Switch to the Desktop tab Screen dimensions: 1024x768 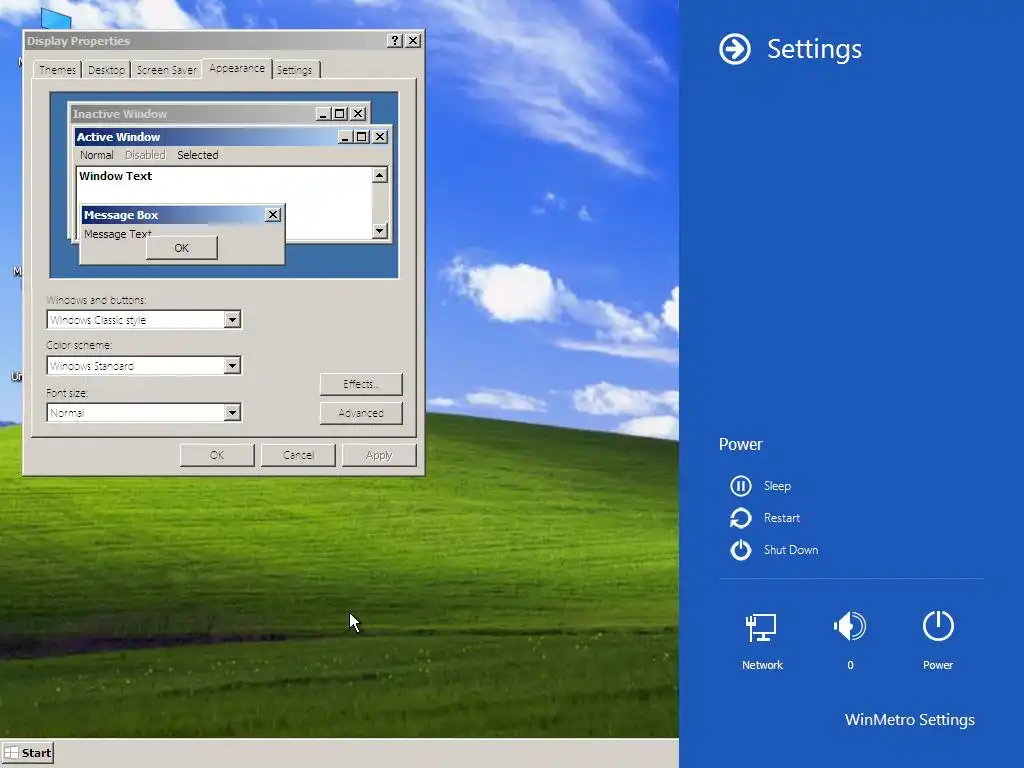point(106,70)
